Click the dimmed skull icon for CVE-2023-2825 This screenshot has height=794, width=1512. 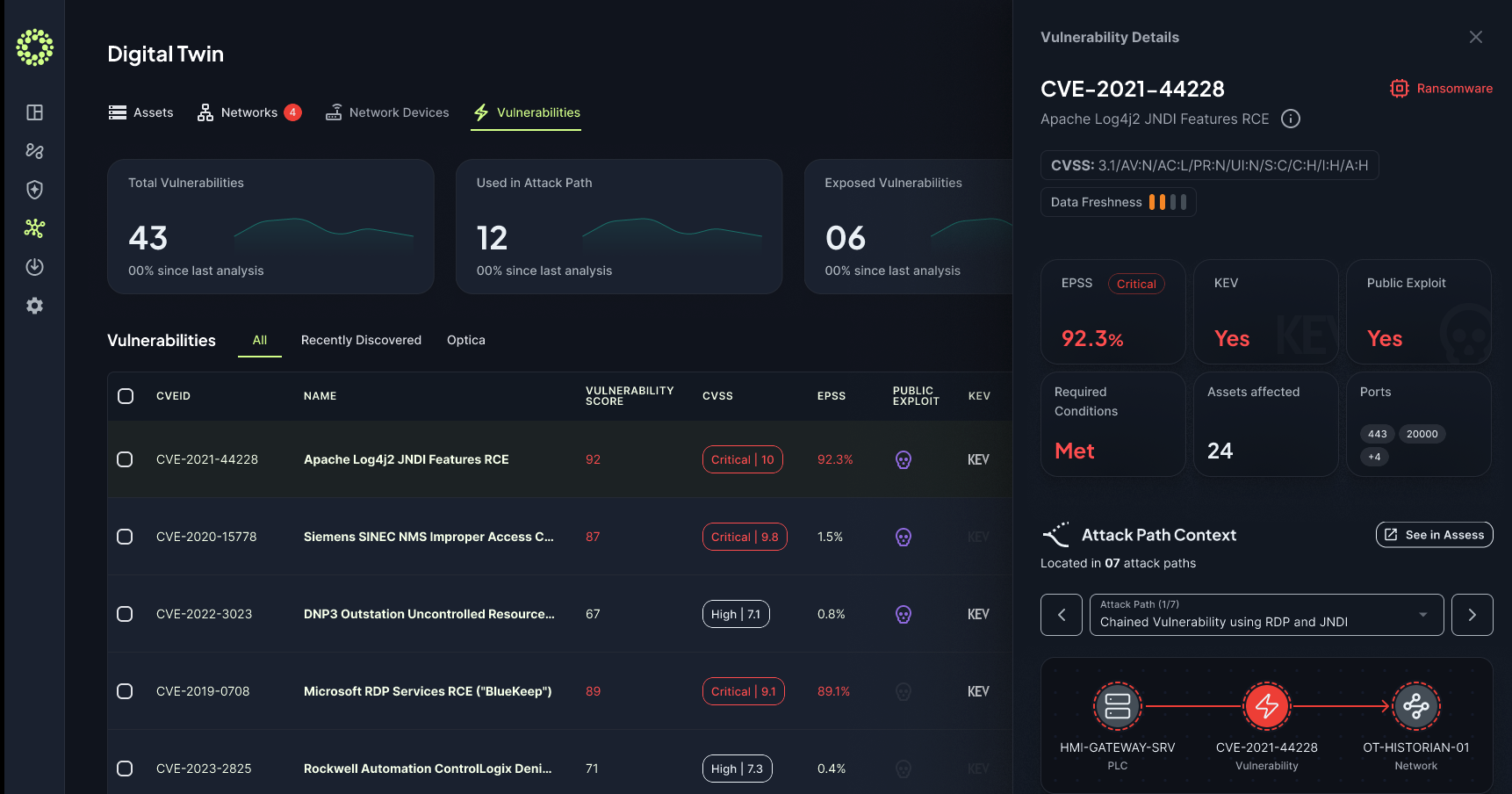tap(904, 769)
